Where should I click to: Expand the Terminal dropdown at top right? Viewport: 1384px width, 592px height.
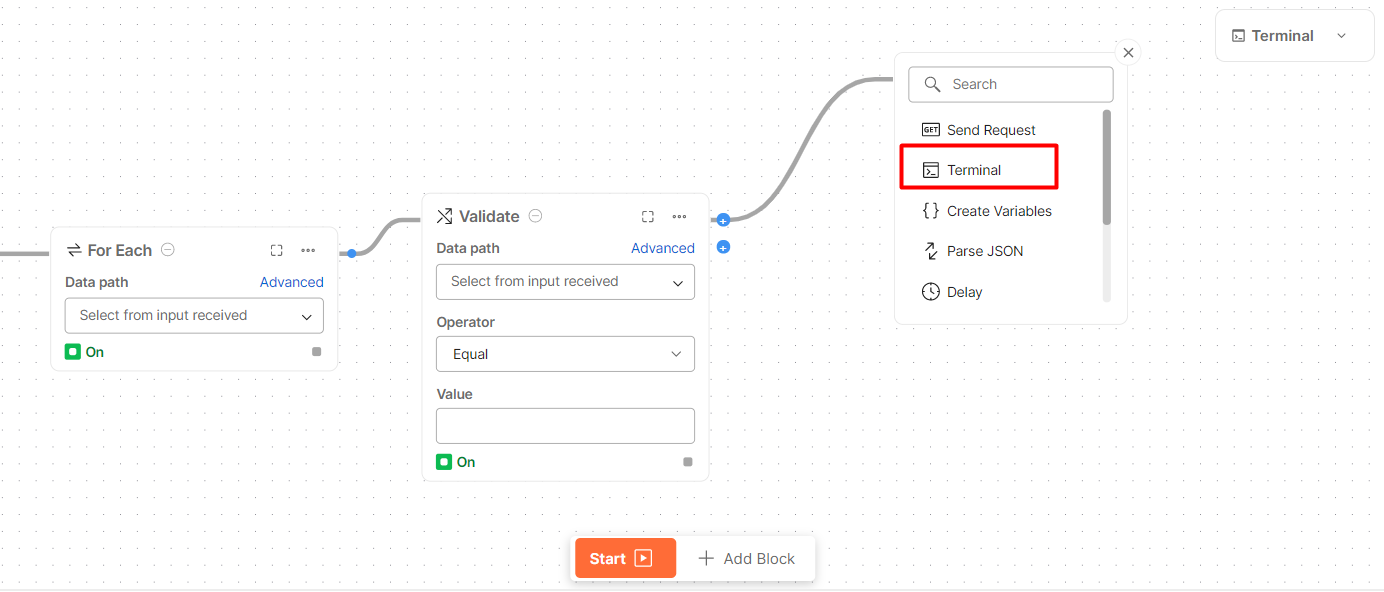pos(1341,36)
